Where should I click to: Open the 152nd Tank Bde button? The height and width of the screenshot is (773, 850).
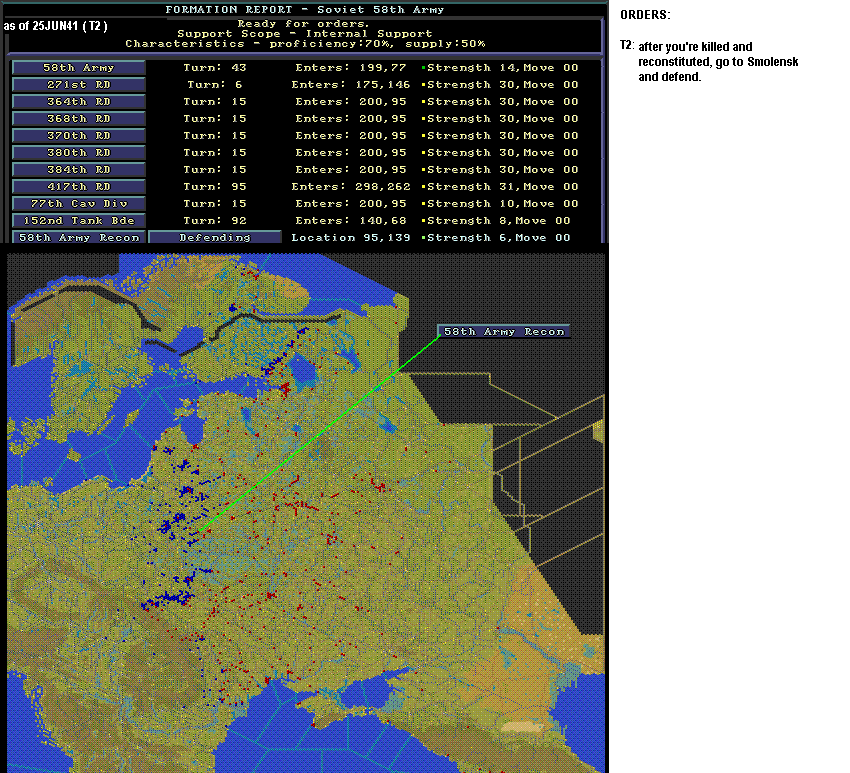click(79, 221)
